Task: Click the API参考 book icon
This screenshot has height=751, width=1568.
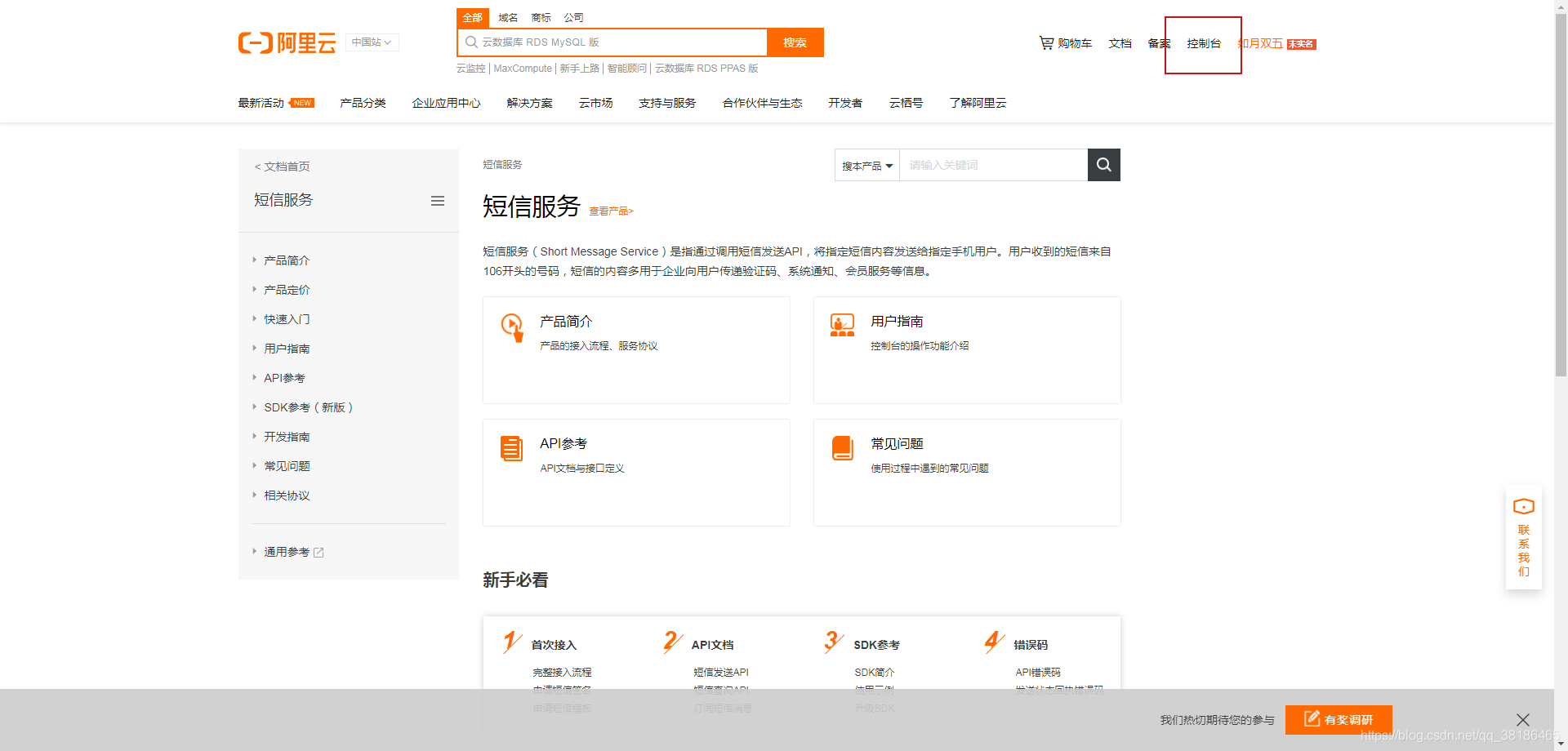Action: pyautogui.click(x=511, y=448)
